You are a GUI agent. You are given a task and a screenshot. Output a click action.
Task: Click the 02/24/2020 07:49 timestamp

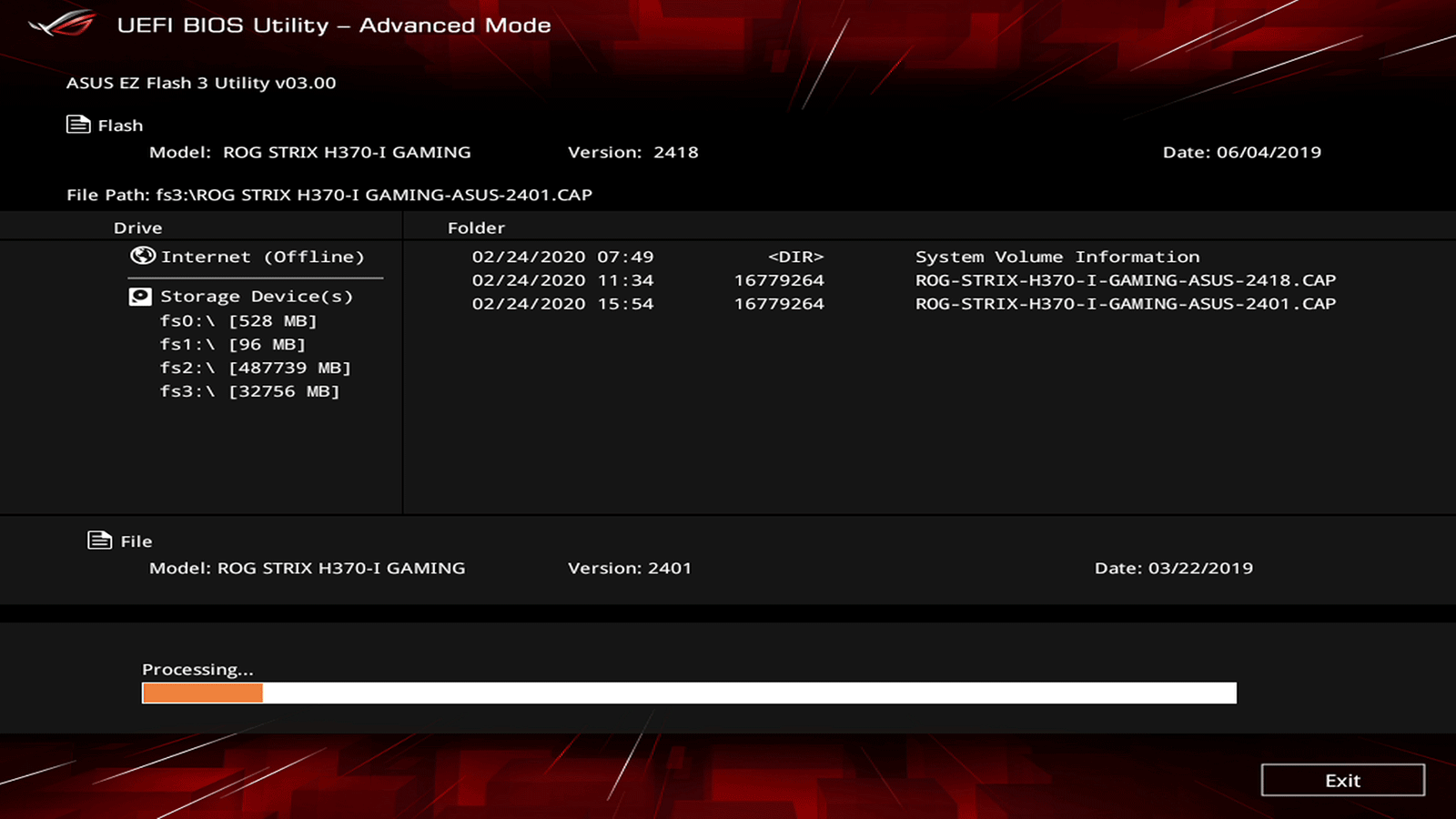(x=562, y=257)
